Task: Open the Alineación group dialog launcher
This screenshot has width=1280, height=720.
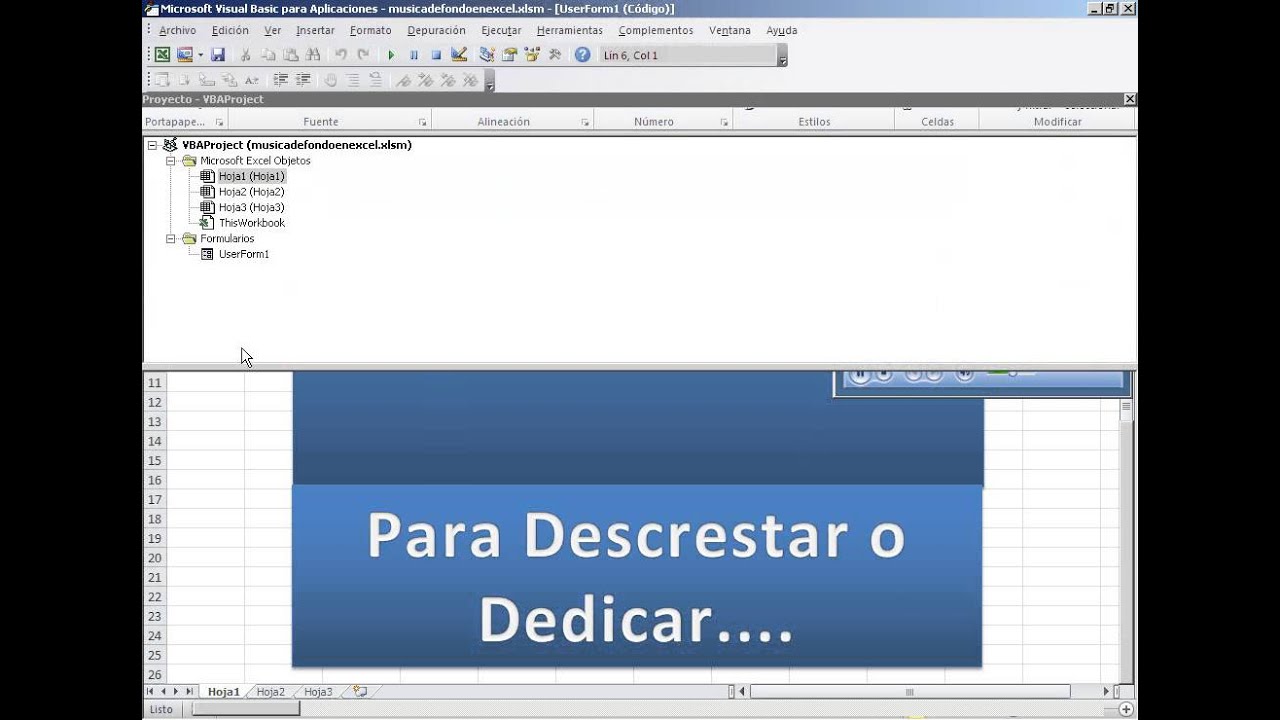Action: pos(585,122)
